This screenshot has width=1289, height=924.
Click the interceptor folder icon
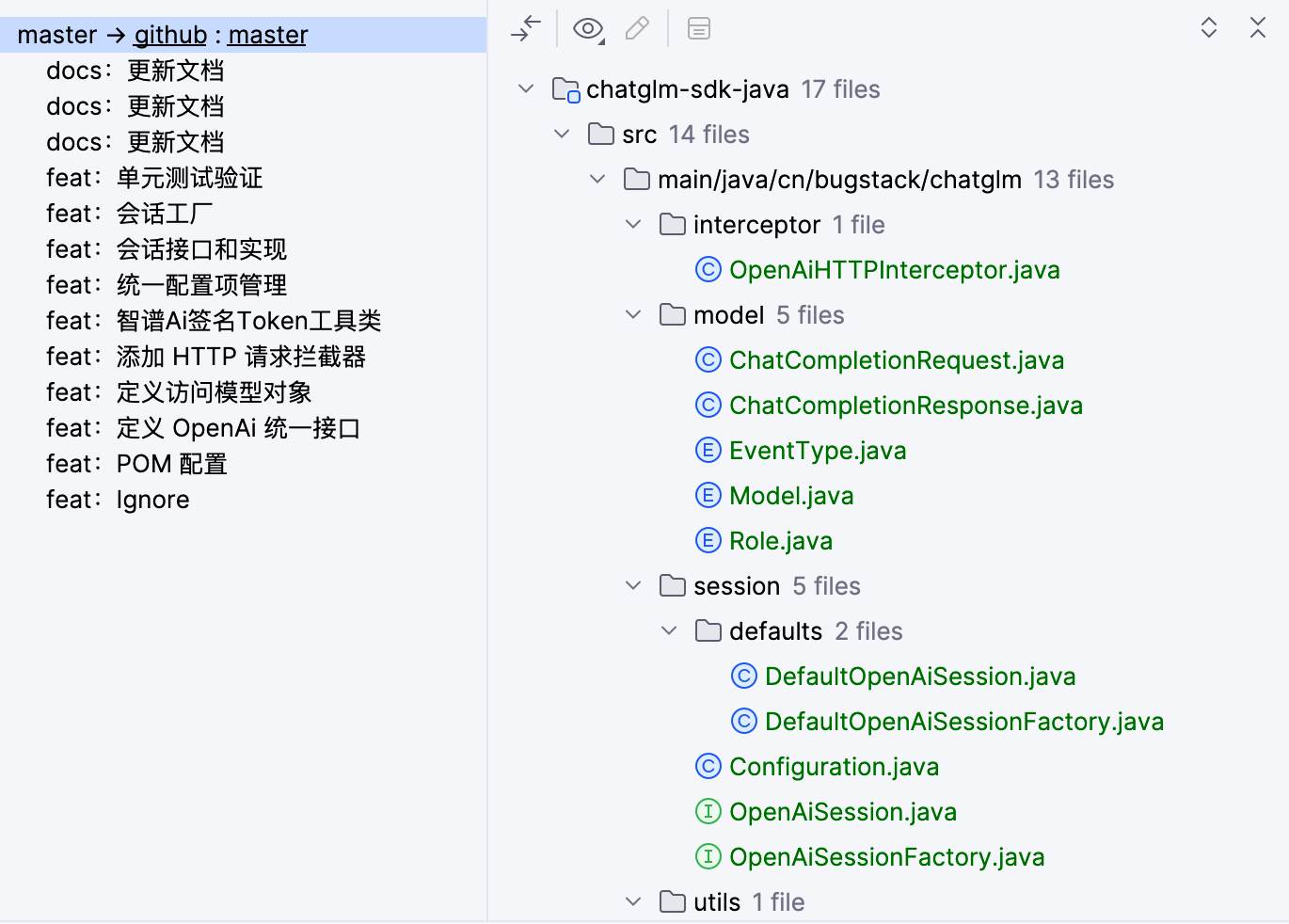(x=673, y=225)
